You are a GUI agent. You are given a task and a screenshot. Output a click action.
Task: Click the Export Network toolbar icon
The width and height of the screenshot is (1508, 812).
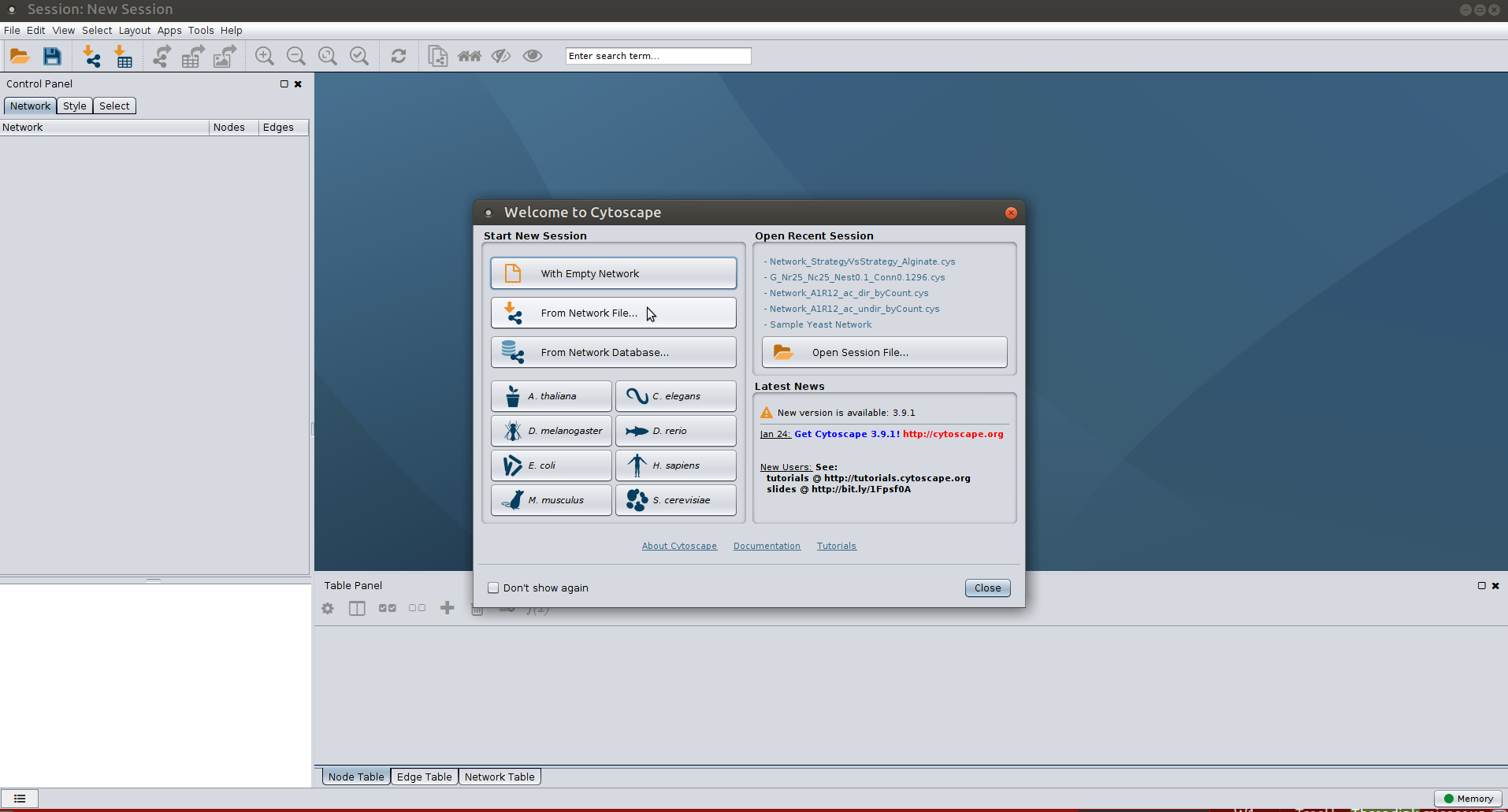(x=162, y=56)
